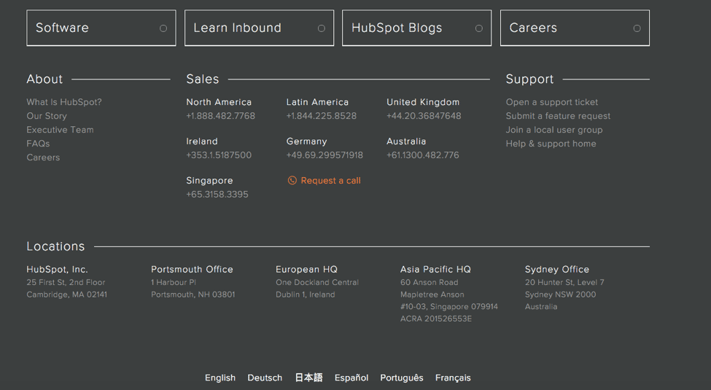Click the Sales section heading

pos(203,79)
